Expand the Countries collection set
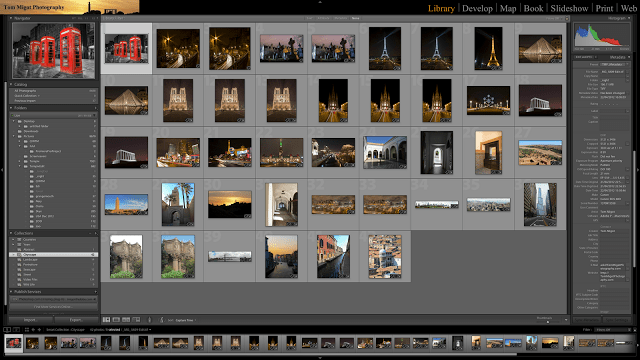This screenshot has height=360, width=640. pyautogui.click(x=13, y=240)
